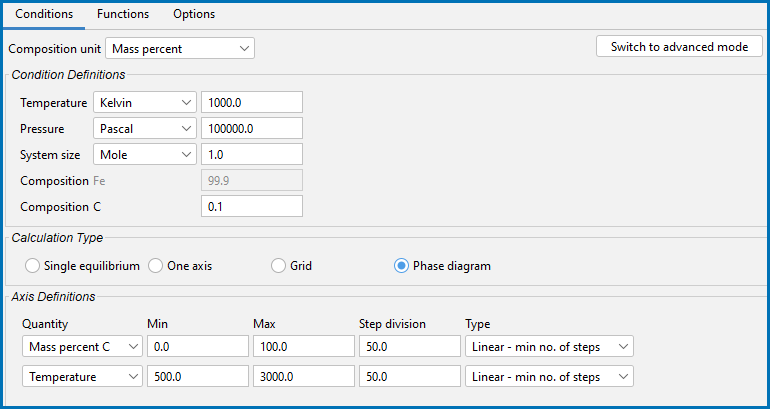The image size is (770, 409).
Task: Select the Single equilibrium radio button
Action: (32, 266)
